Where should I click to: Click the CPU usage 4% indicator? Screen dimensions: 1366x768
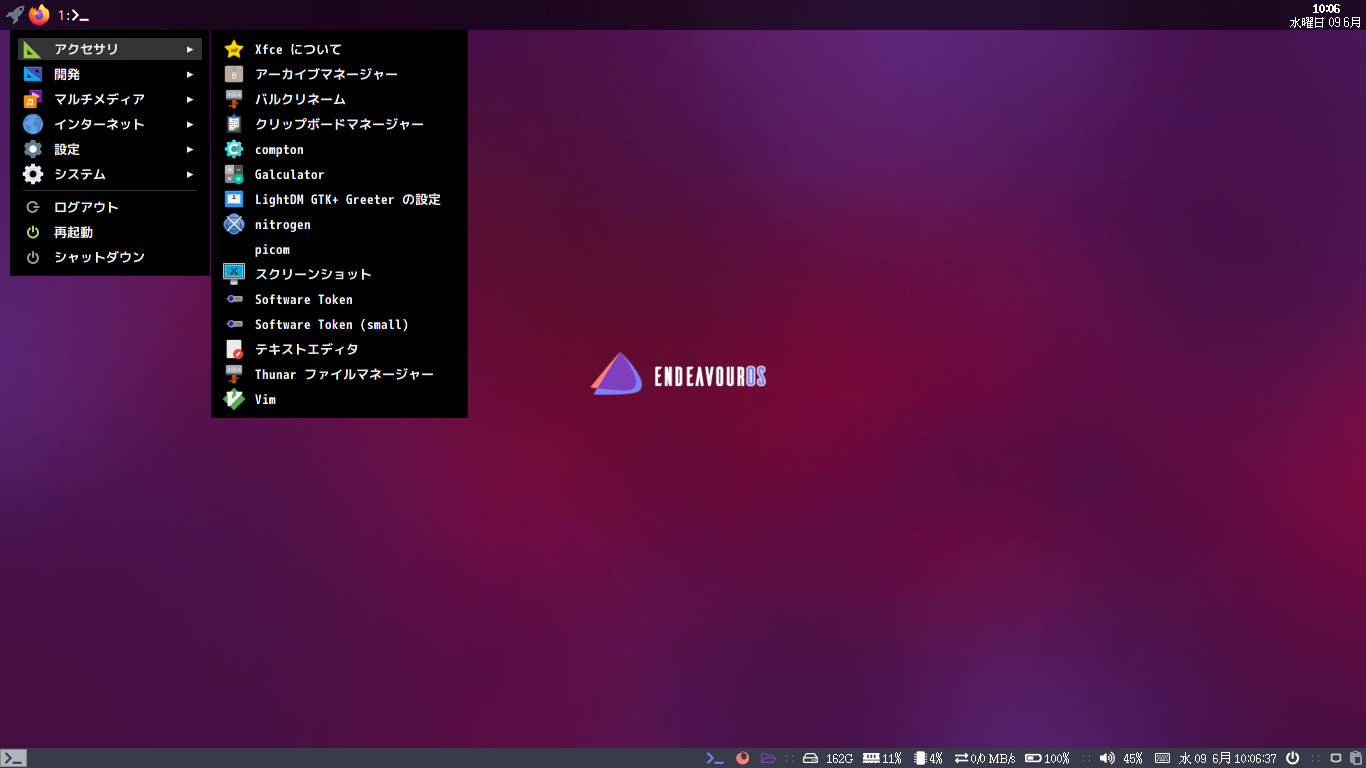[928, 758]
